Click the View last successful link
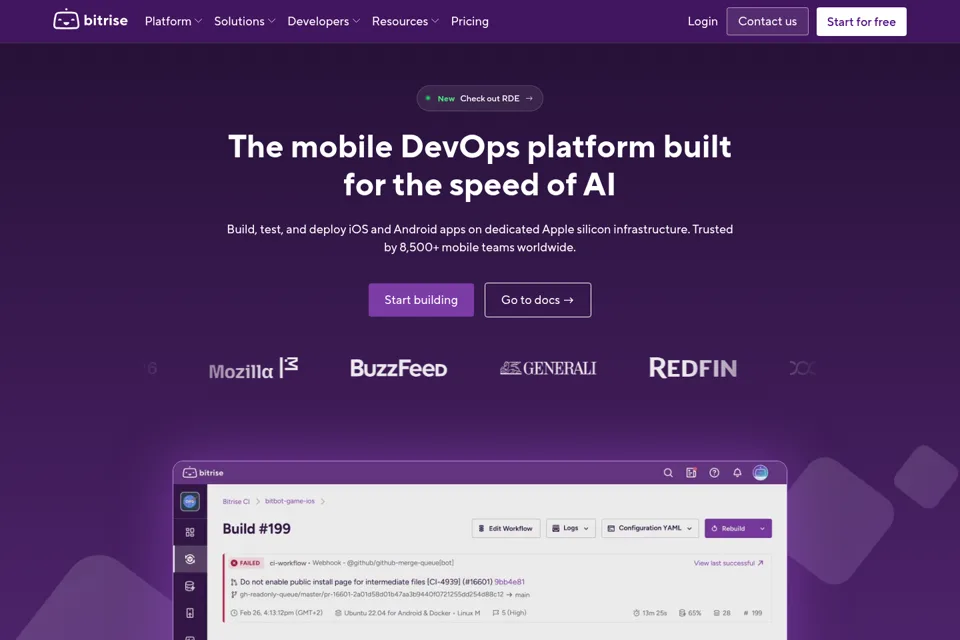Screen dimensions: 960x640 pos(728,563)
